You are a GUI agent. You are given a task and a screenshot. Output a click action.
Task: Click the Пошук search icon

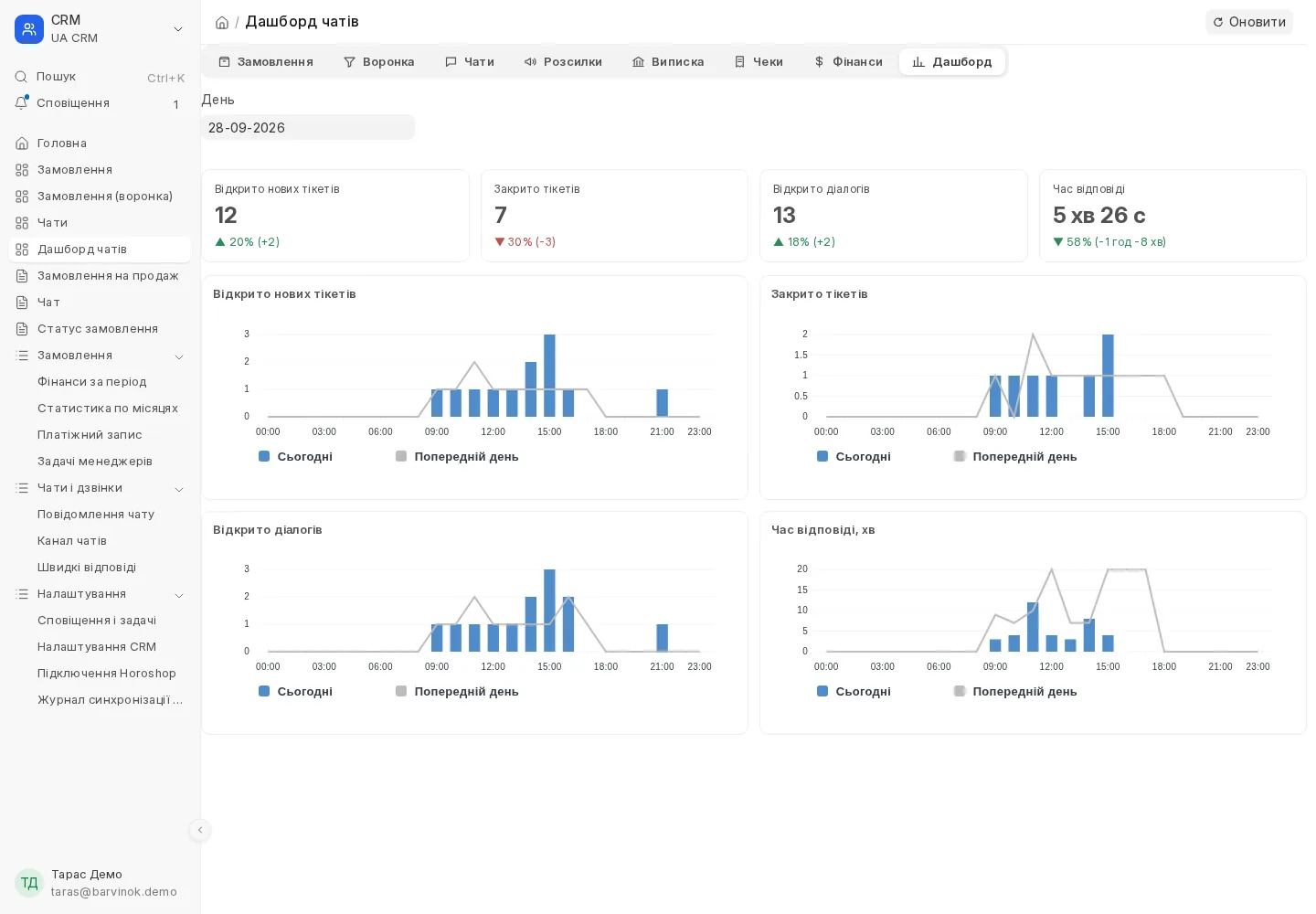(21, 77)
